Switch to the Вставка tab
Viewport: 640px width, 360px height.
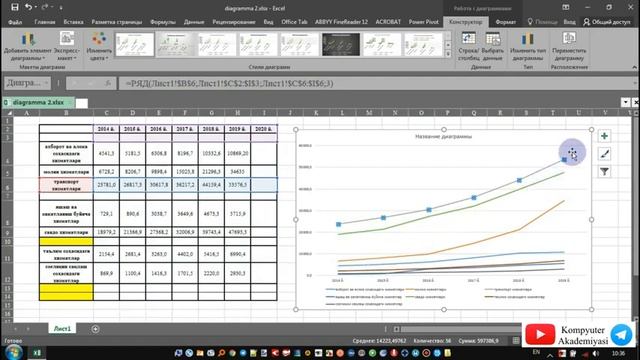(x=73, y=22)
